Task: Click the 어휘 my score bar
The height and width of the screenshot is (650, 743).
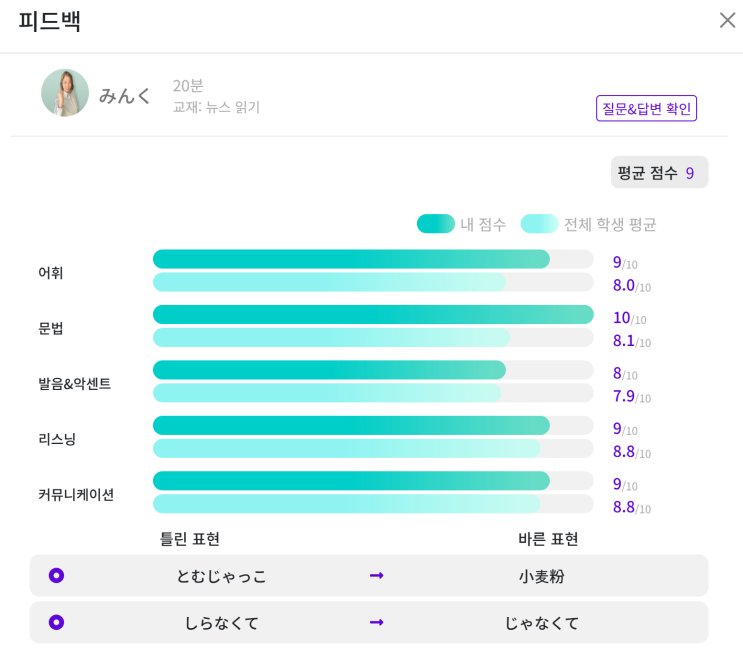Action: point(351,259)
